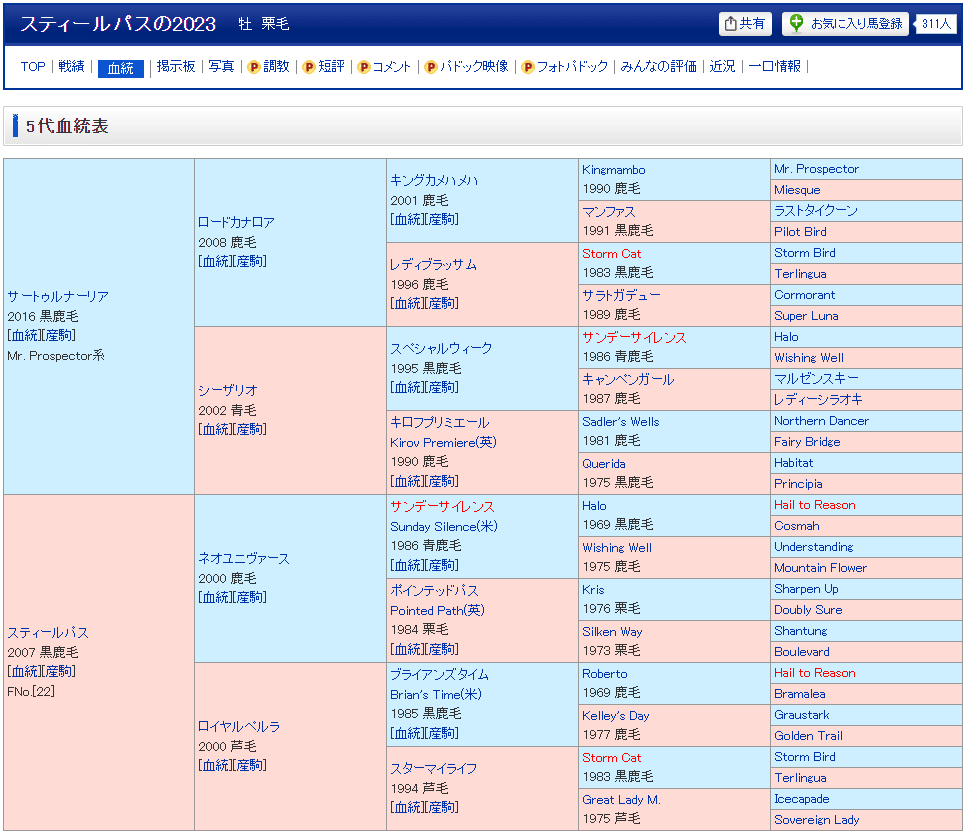The height and width of the screenshot is (833, 964).
Task: Open キロフプリミエール horse link
Action: click(x=440, y=422)
